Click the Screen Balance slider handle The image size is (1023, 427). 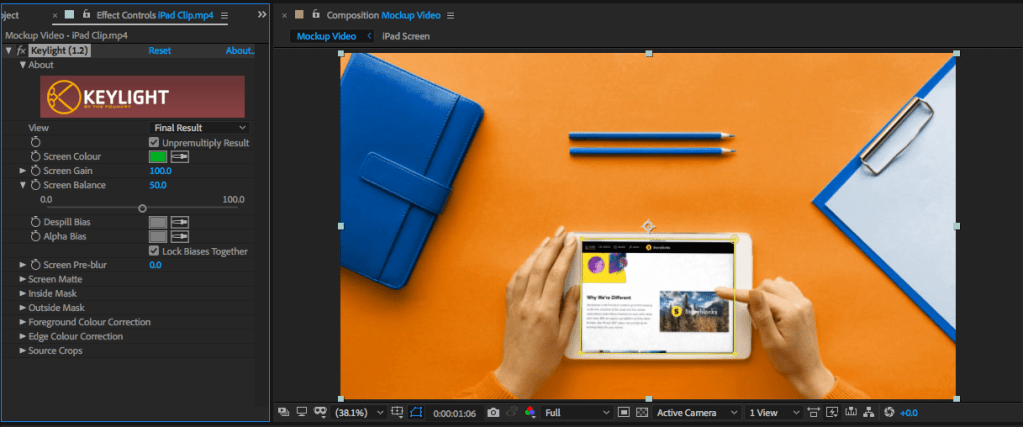point(142,209)
